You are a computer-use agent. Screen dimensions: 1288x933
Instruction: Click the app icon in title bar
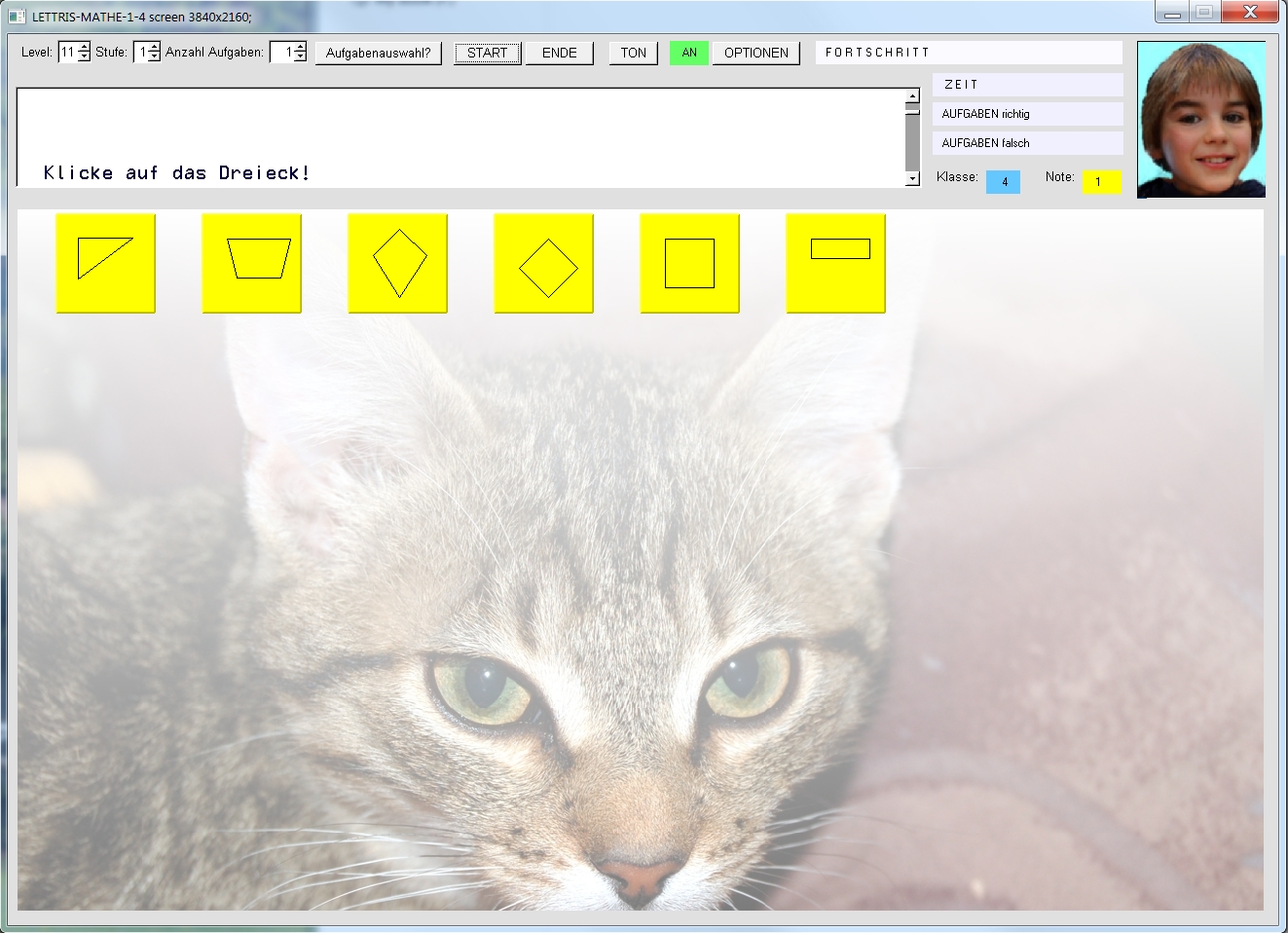(17, 17)
